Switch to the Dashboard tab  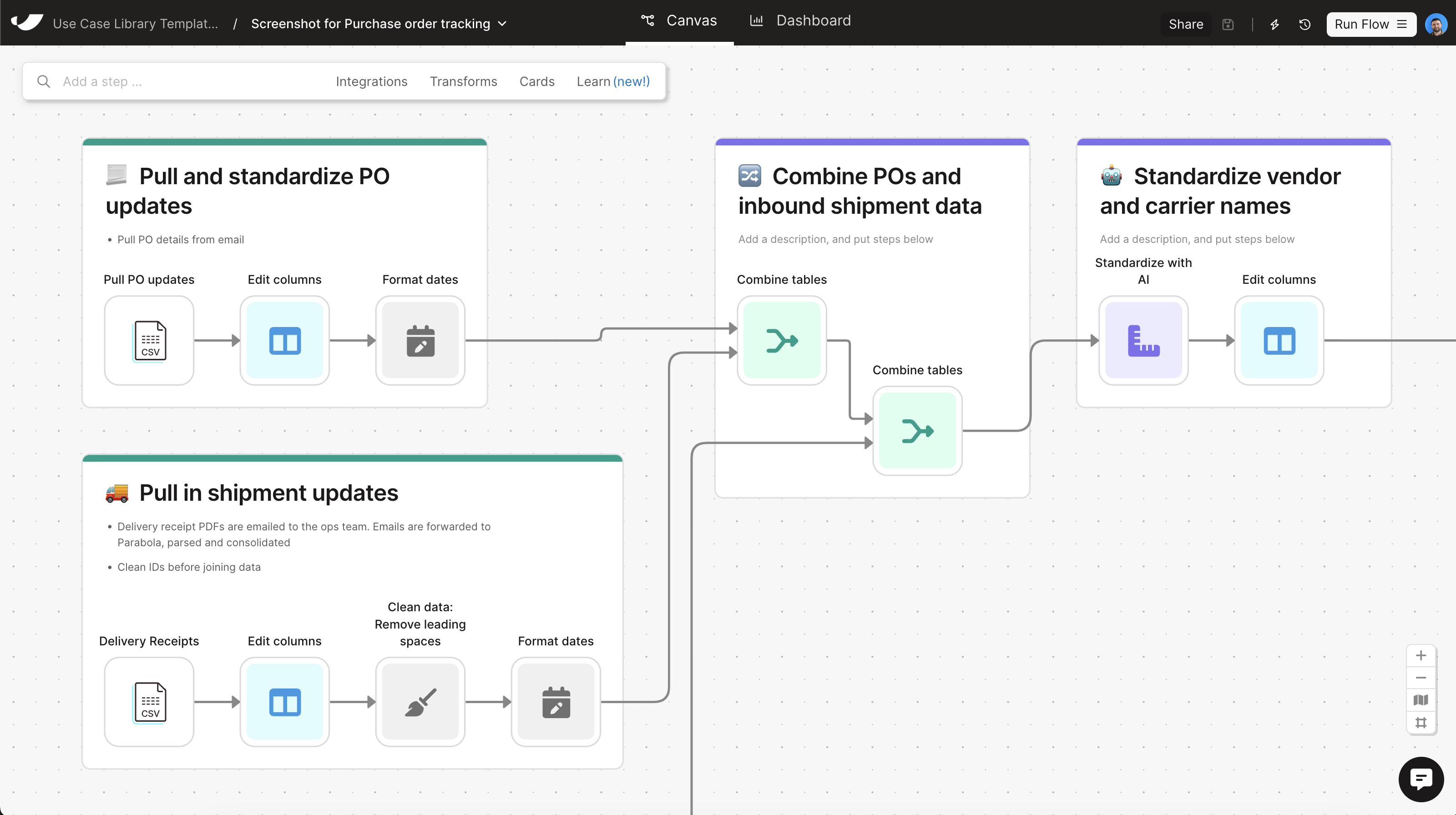(x=800, y=21)
